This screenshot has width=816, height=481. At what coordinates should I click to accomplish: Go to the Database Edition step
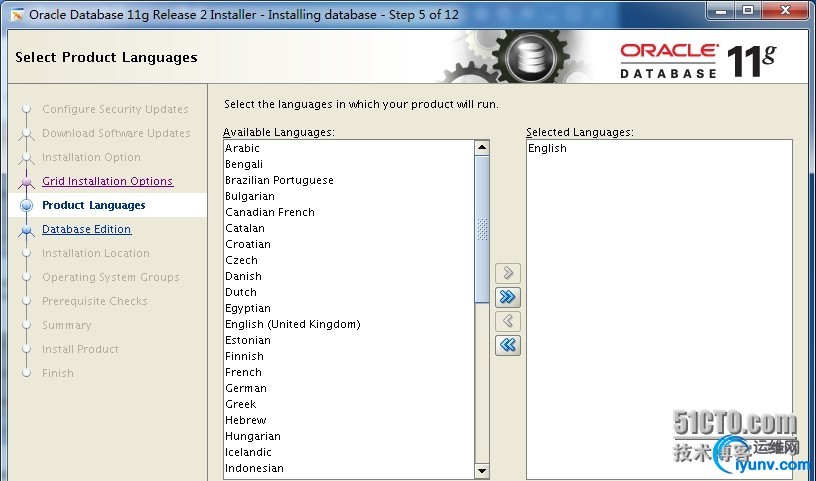(86, 229)
